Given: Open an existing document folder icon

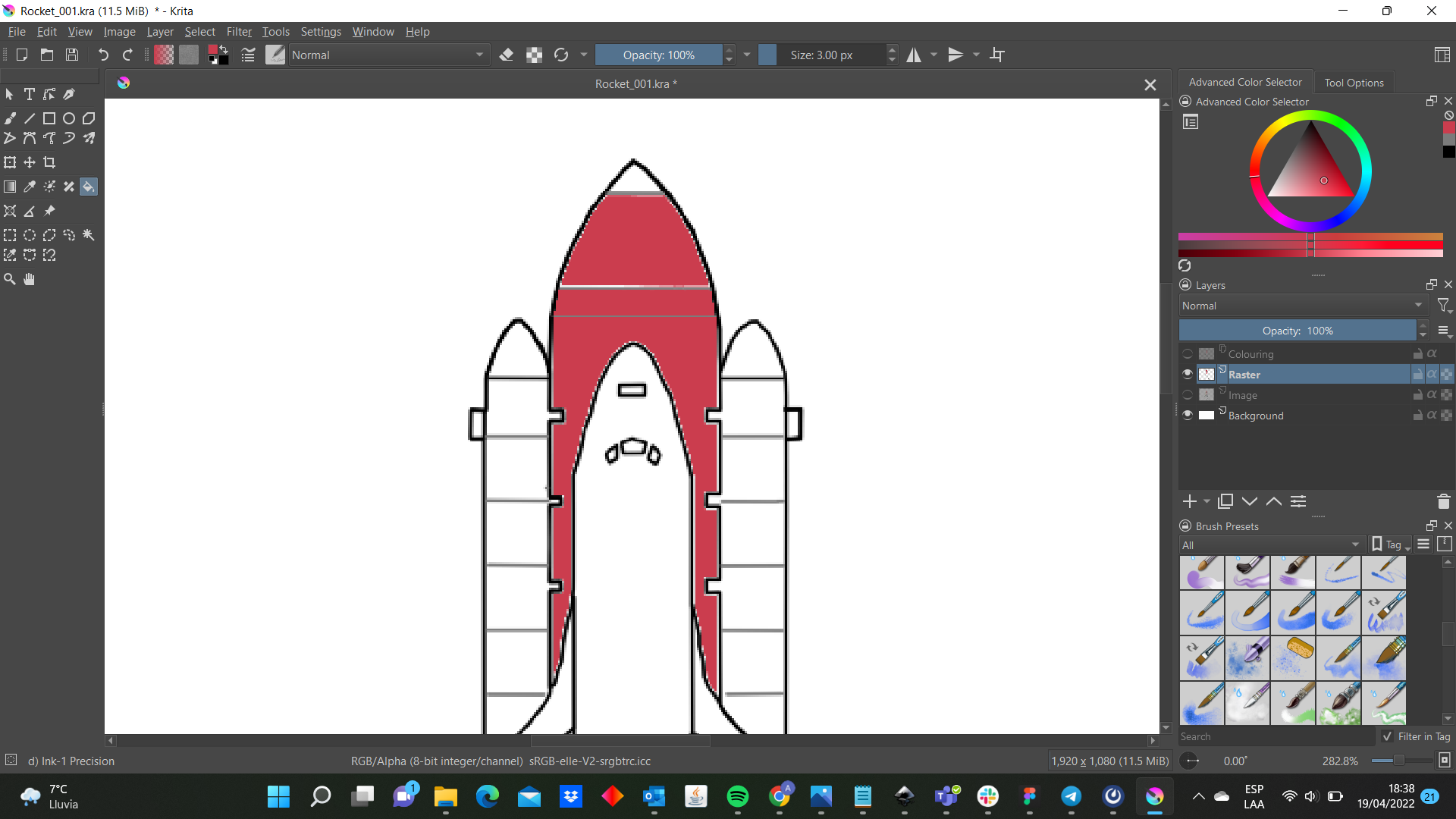Looking at the screenshot, I should pos(47,55).
